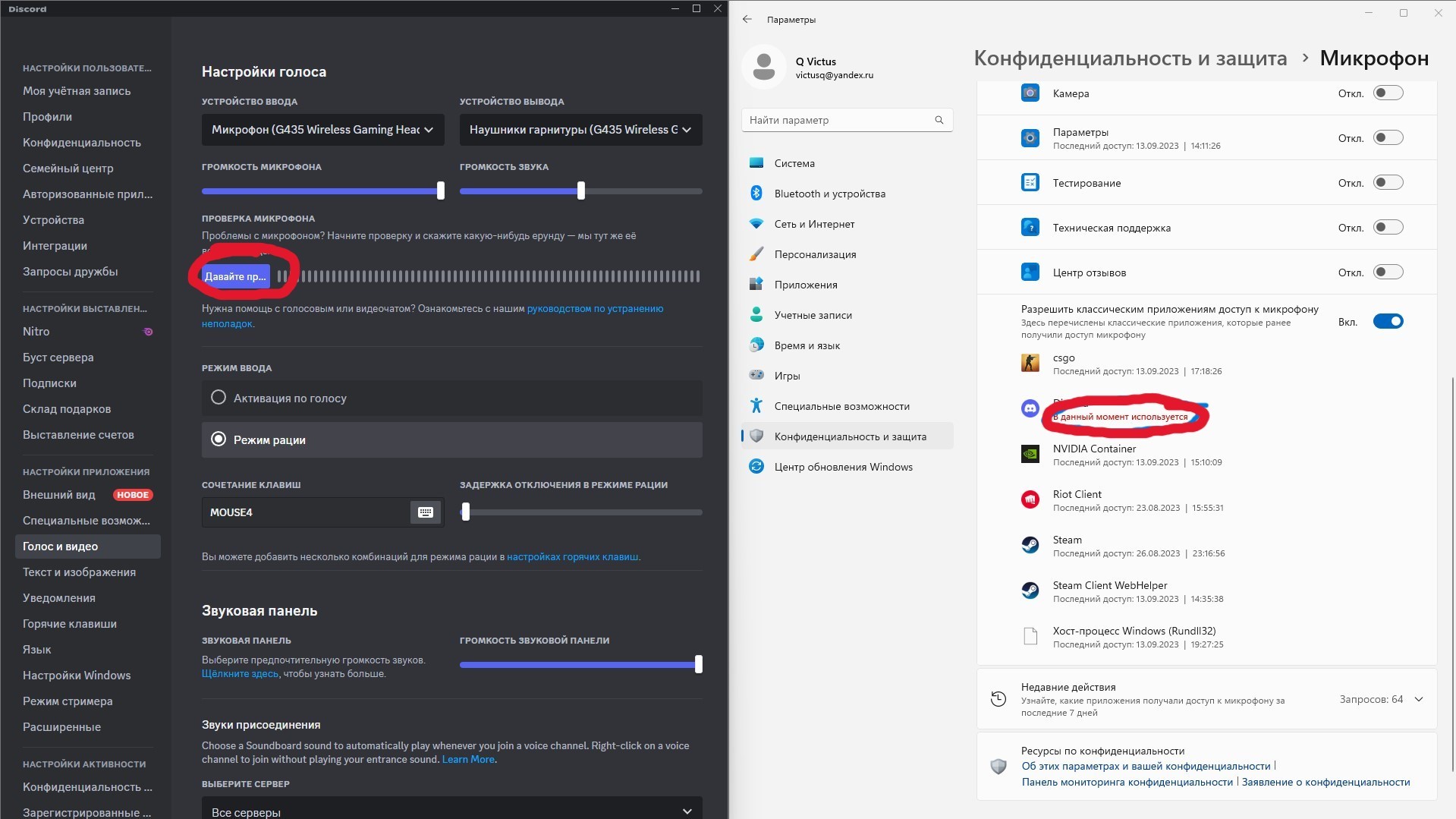
Task: Open Учетные записи in Windows settings
Action: (x=847, y=315)
